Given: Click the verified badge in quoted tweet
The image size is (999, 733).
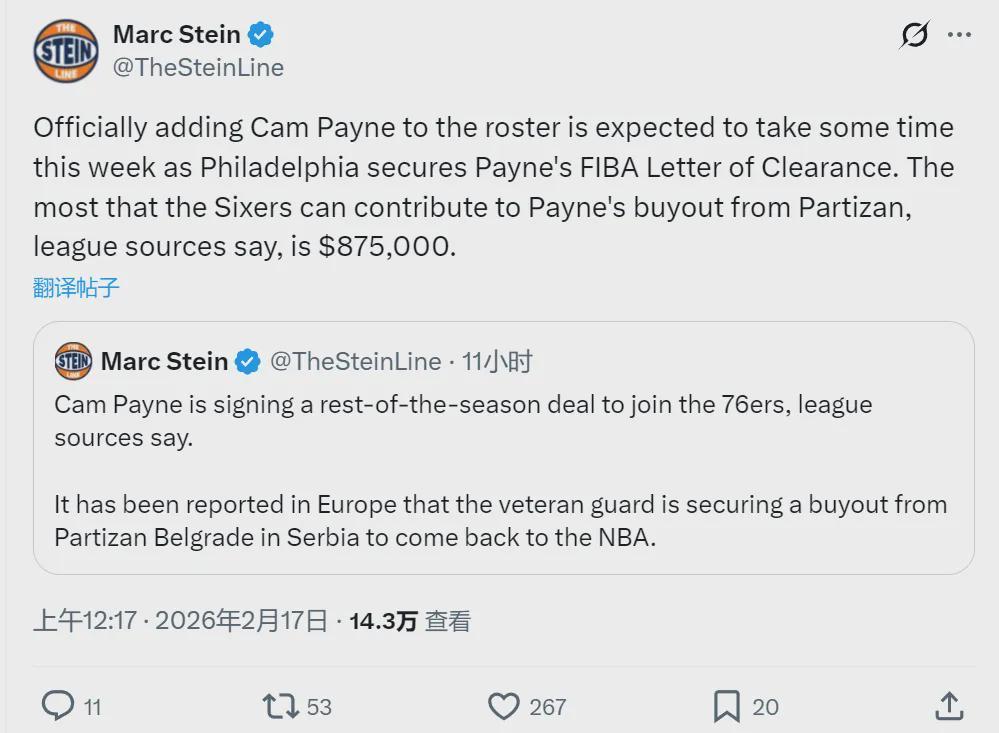Looking at the screenshot, I should [248, 361].
